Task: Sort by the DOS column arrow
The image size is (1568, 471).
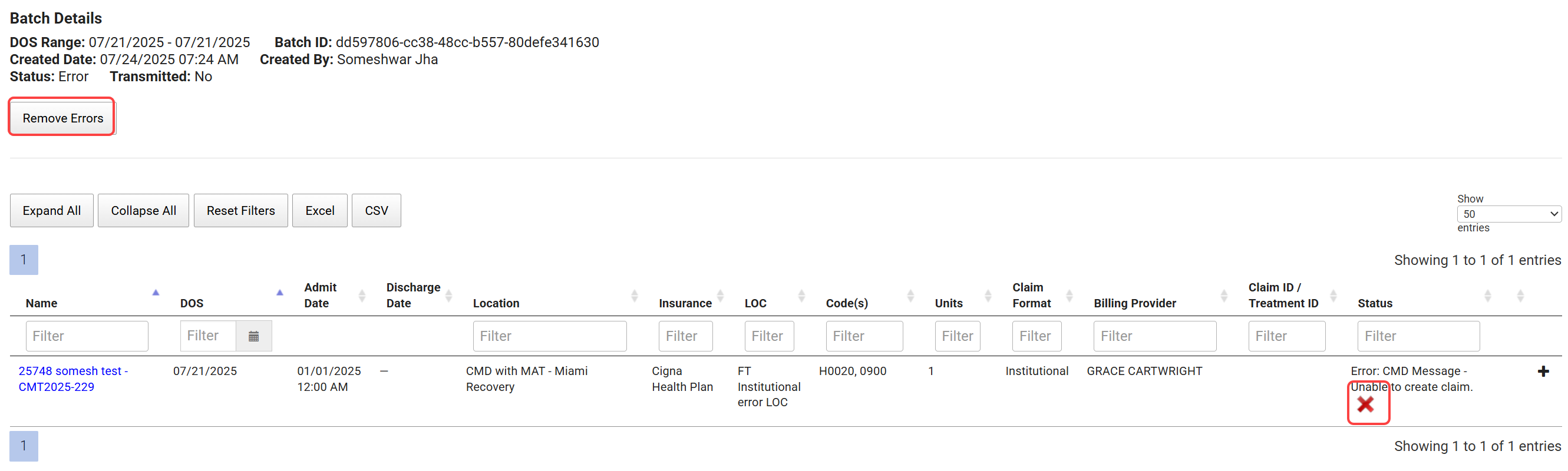Action: [279, 293]
